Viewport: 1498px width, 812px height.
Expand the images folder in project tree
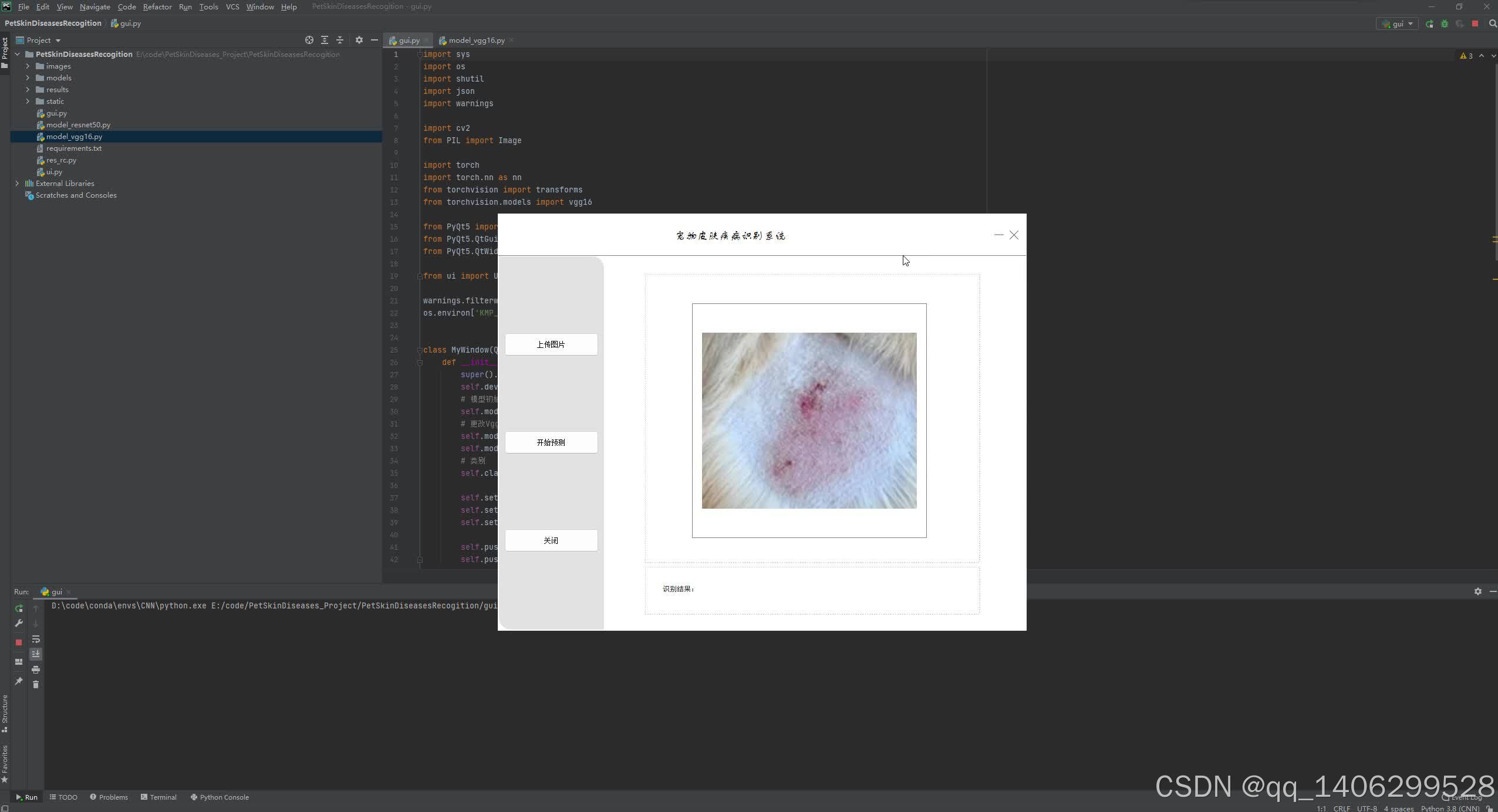point(28,66)
